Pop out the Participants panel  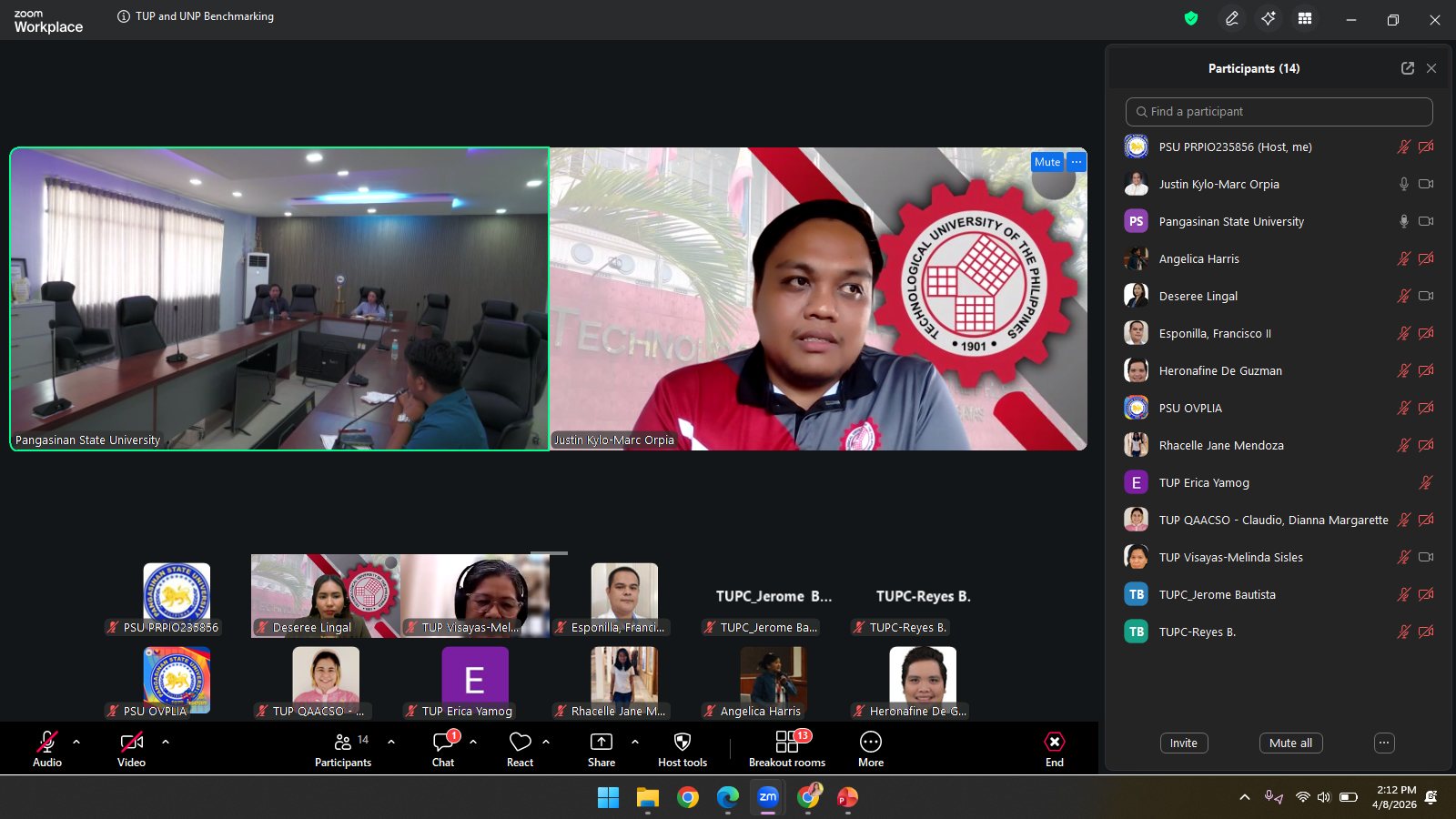click(1407, 68)
